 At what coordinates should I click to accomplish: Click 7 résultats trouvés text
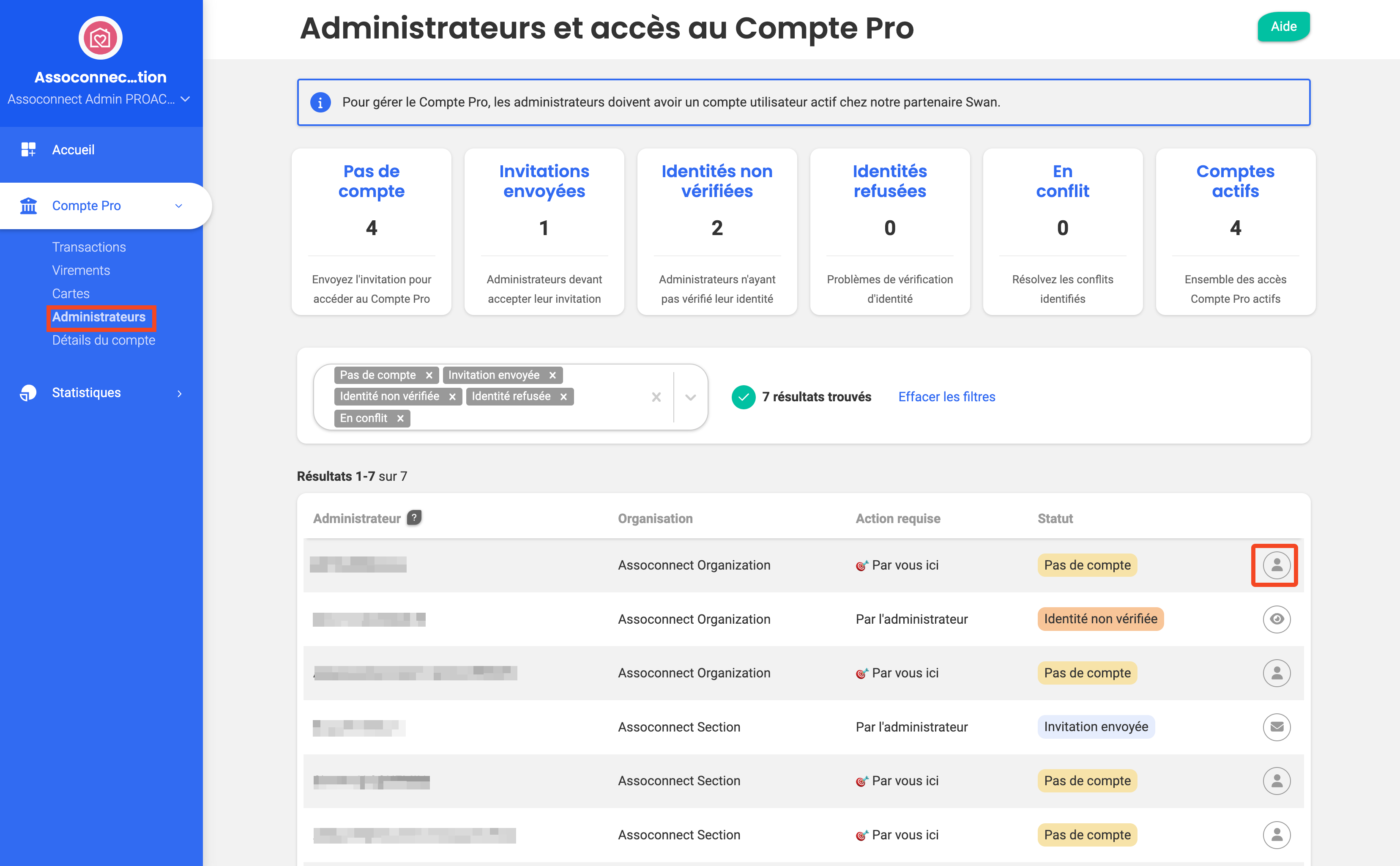coord(817,397)
